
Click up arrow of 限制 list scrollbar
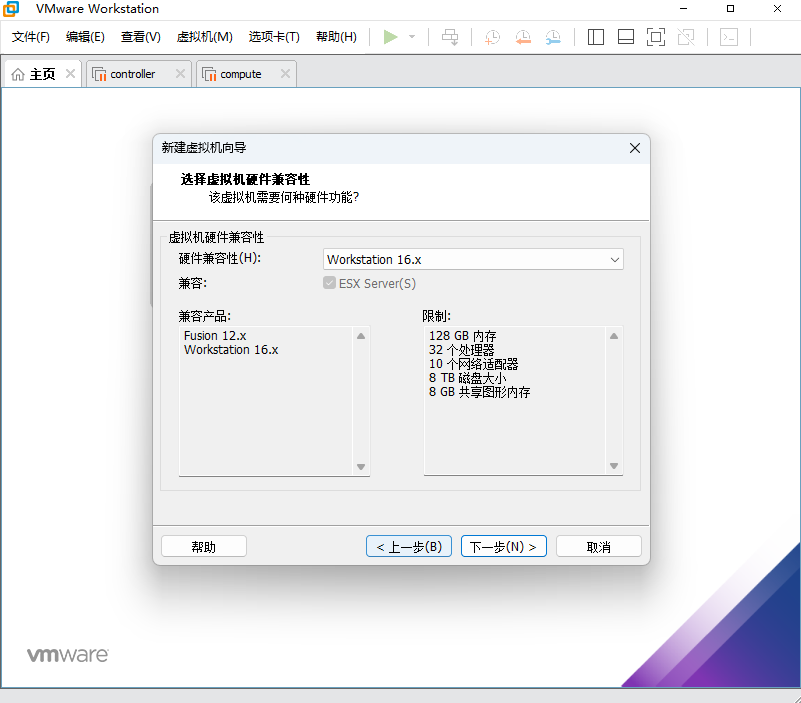pos(614,336)
